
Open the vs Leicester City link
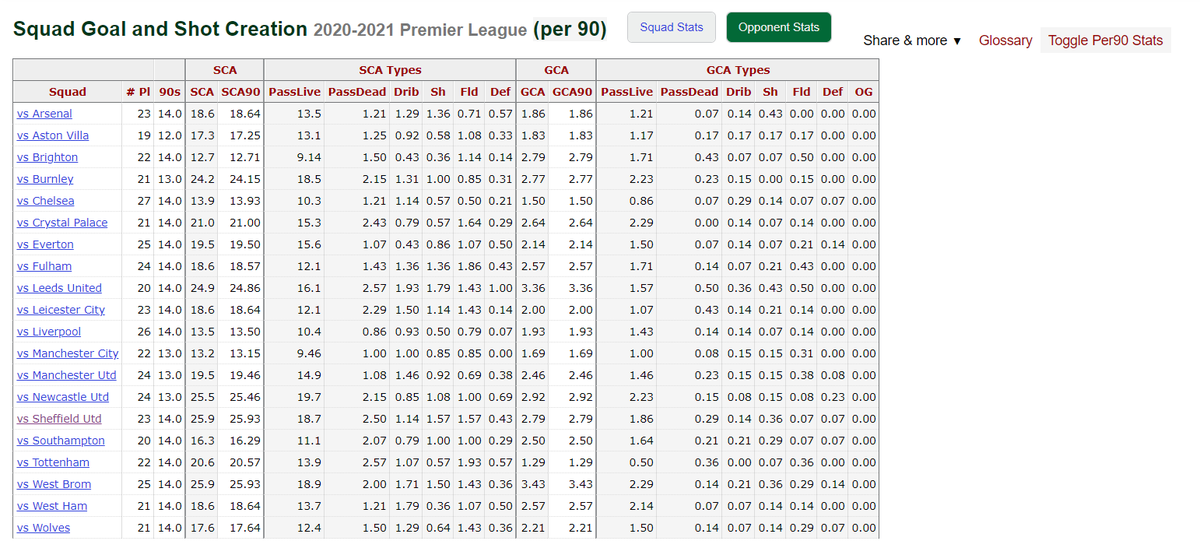pyautogui.click(x=61, y=310)
